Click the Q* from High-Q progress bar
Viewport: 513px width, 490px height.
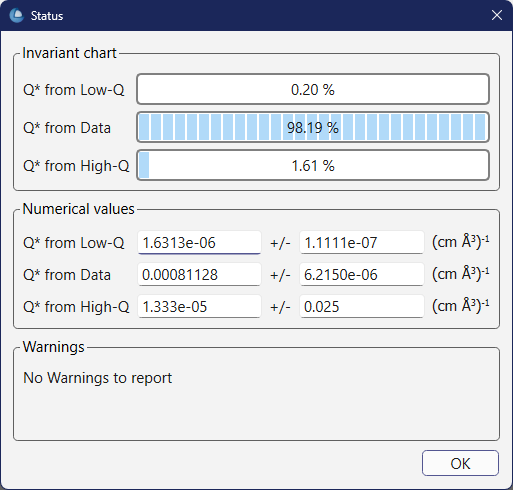point(313,165)
